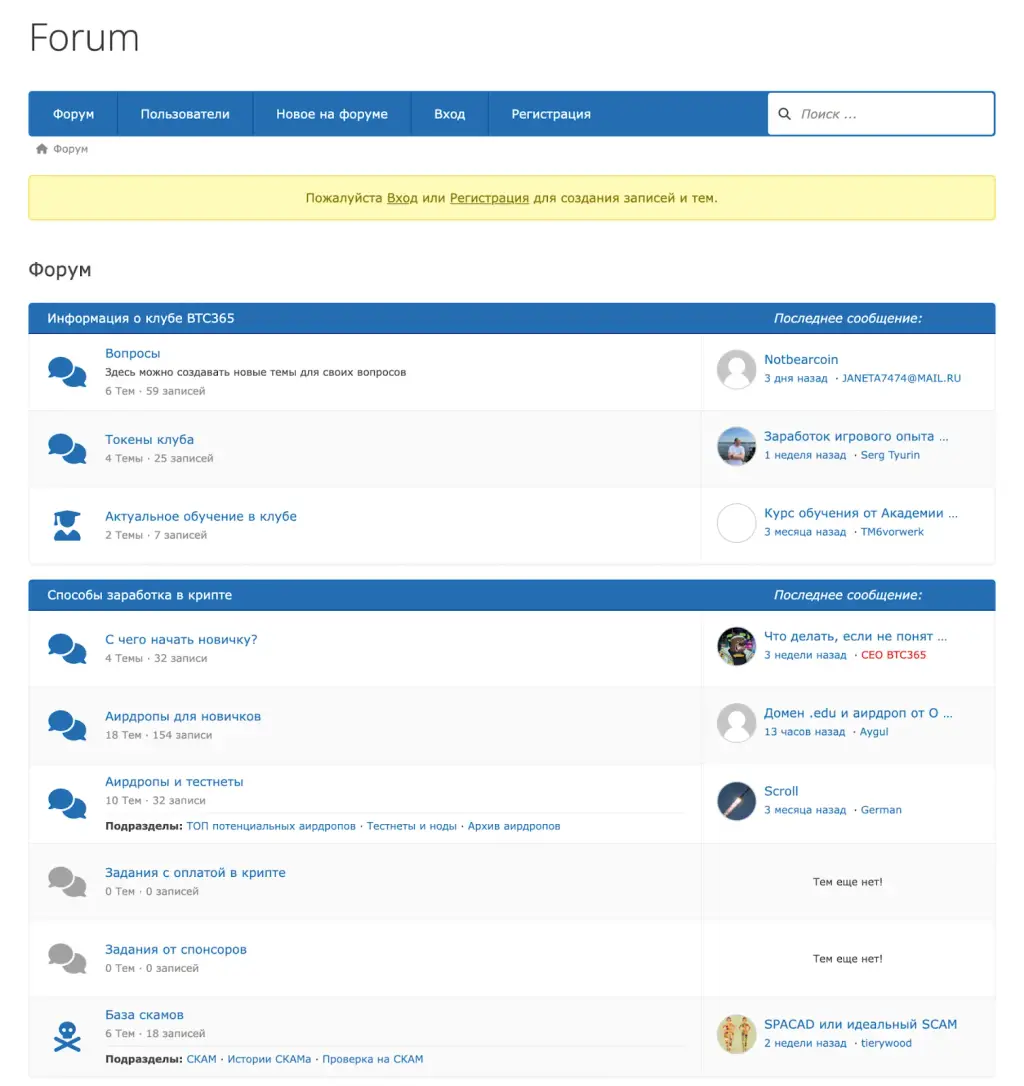Open CEO BTC365 user profile

point(894,655)
